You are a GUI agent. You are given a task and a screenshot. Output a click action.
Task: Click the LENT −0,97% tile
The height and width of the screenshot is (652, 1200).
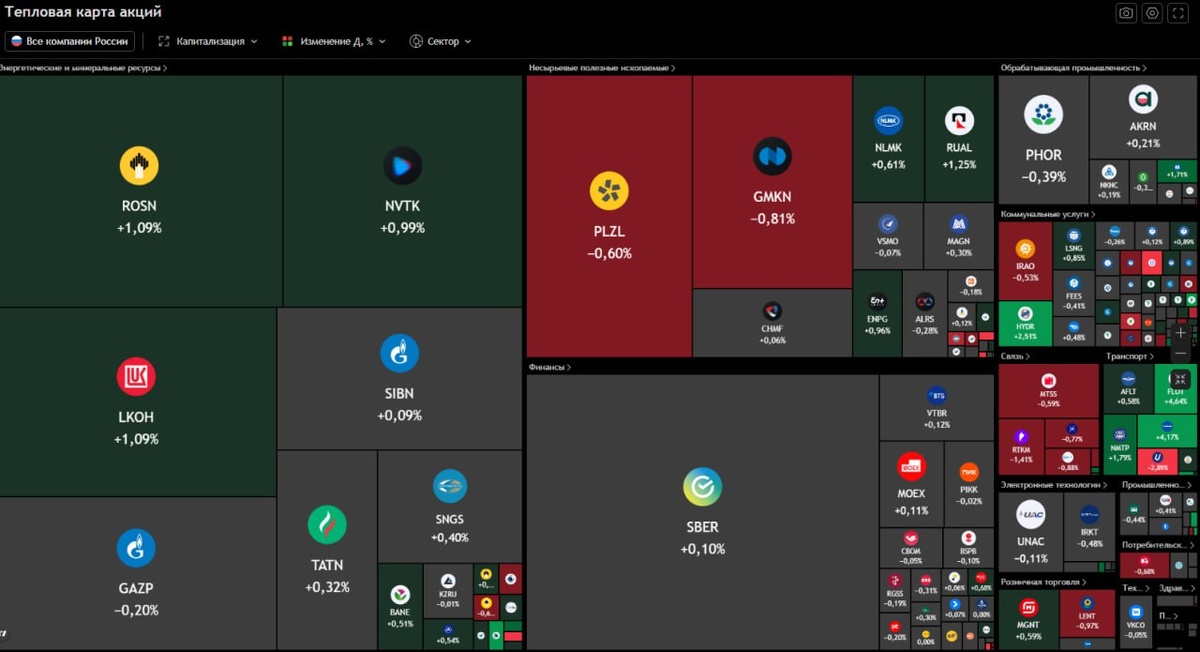[x=1086, y=613]
